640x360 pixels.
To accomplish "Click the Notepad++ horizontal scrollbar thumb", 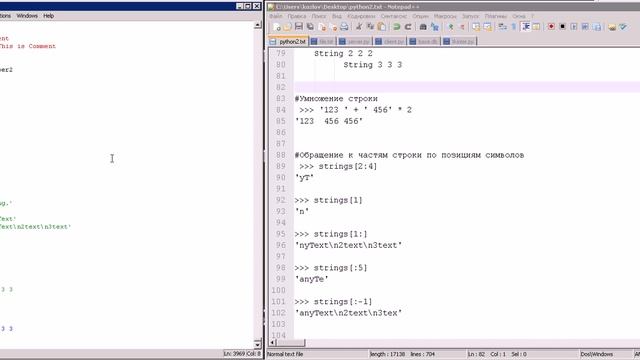I will pyautogui.click(x=291, y=343).
